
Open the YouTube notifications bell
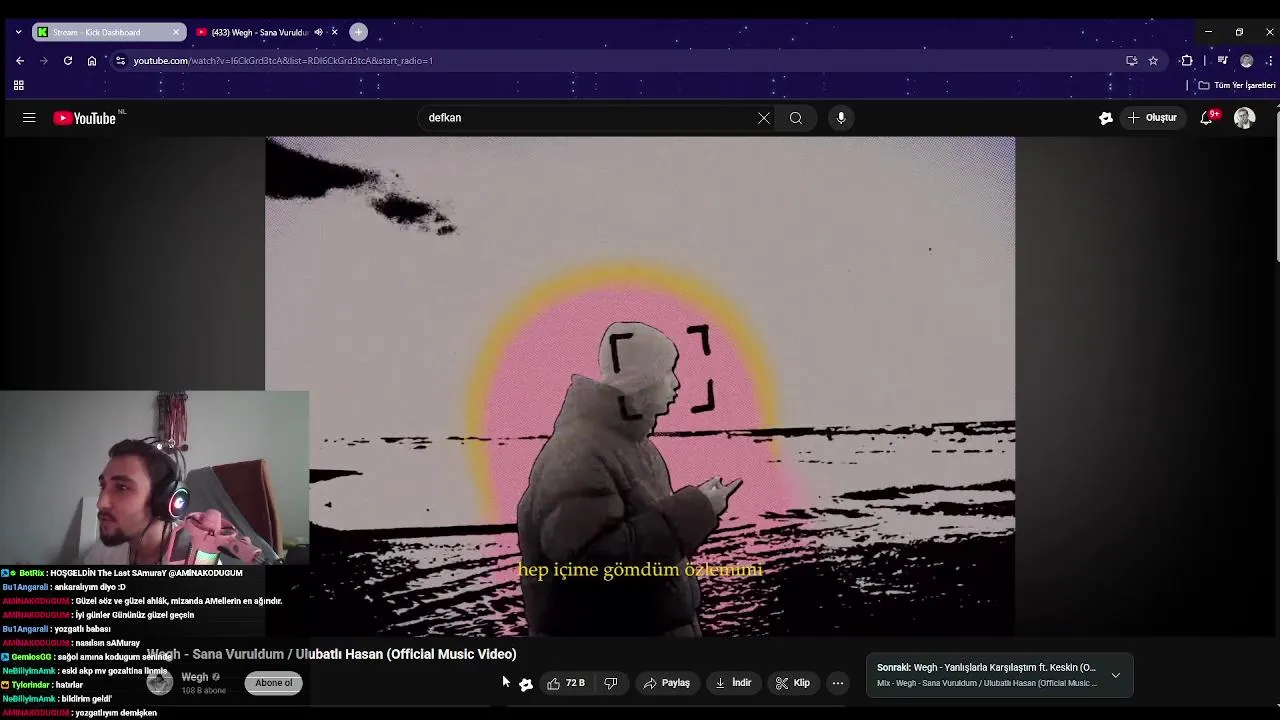(x=1207, y=118)
